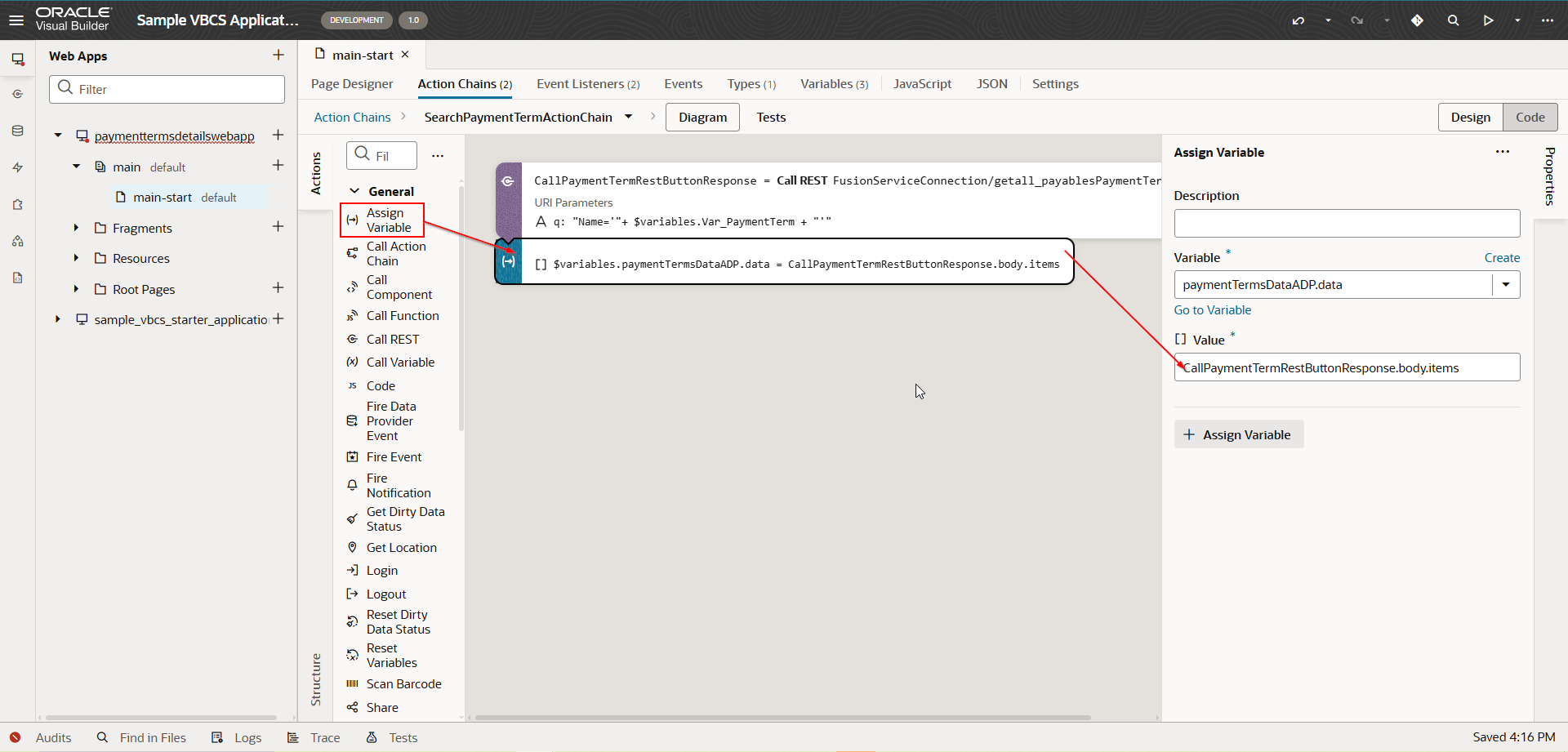The width and height of the screenshot is (1568, 752).
Task: Pick the Get Location action
Action: click(x=392, y=548)
